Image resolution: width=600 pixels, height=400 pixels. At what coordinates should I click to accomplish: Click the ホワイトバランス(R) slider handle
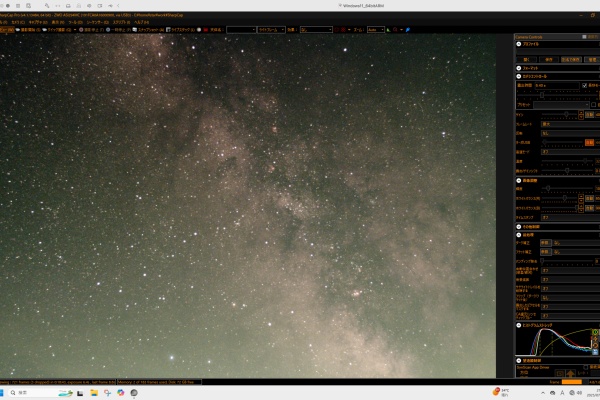(564, 198)
